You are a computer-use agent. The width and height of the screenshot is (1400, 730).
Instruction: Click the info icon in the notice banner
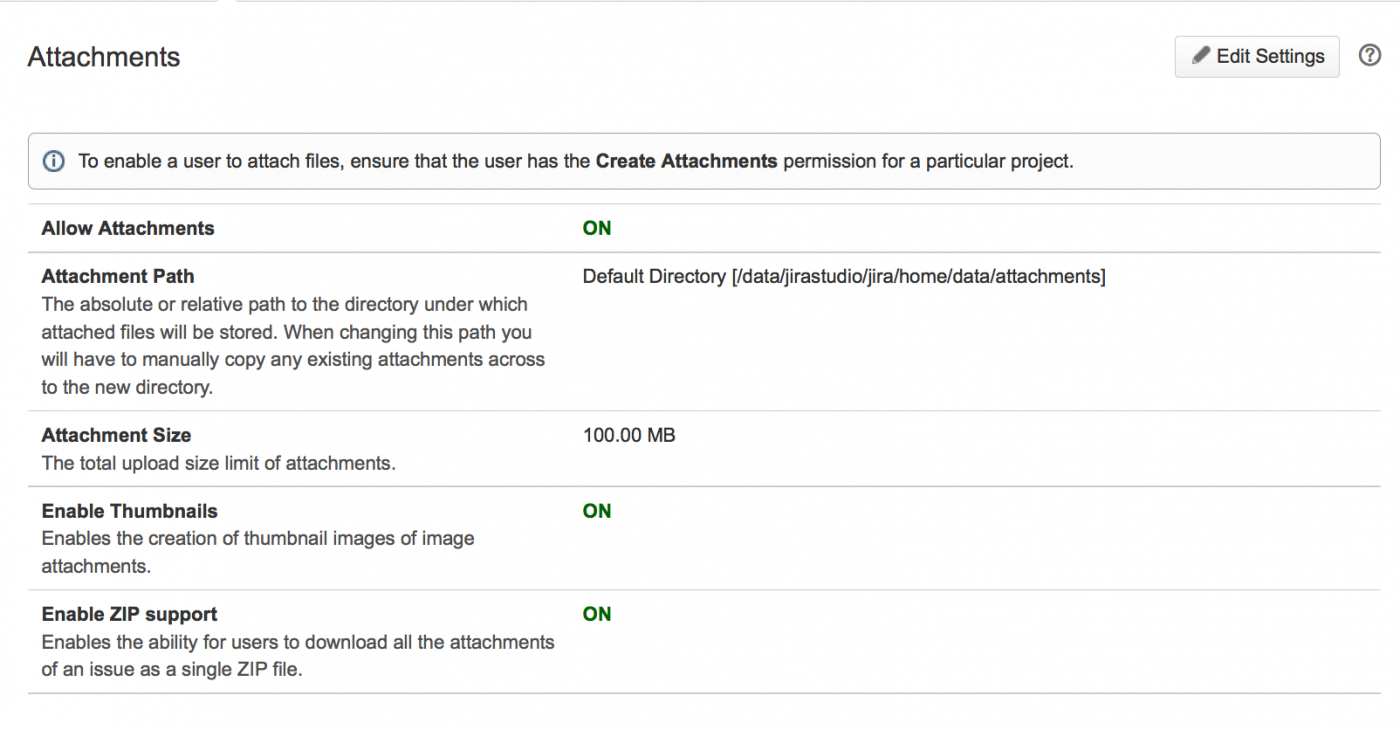(x=54, y=161)
